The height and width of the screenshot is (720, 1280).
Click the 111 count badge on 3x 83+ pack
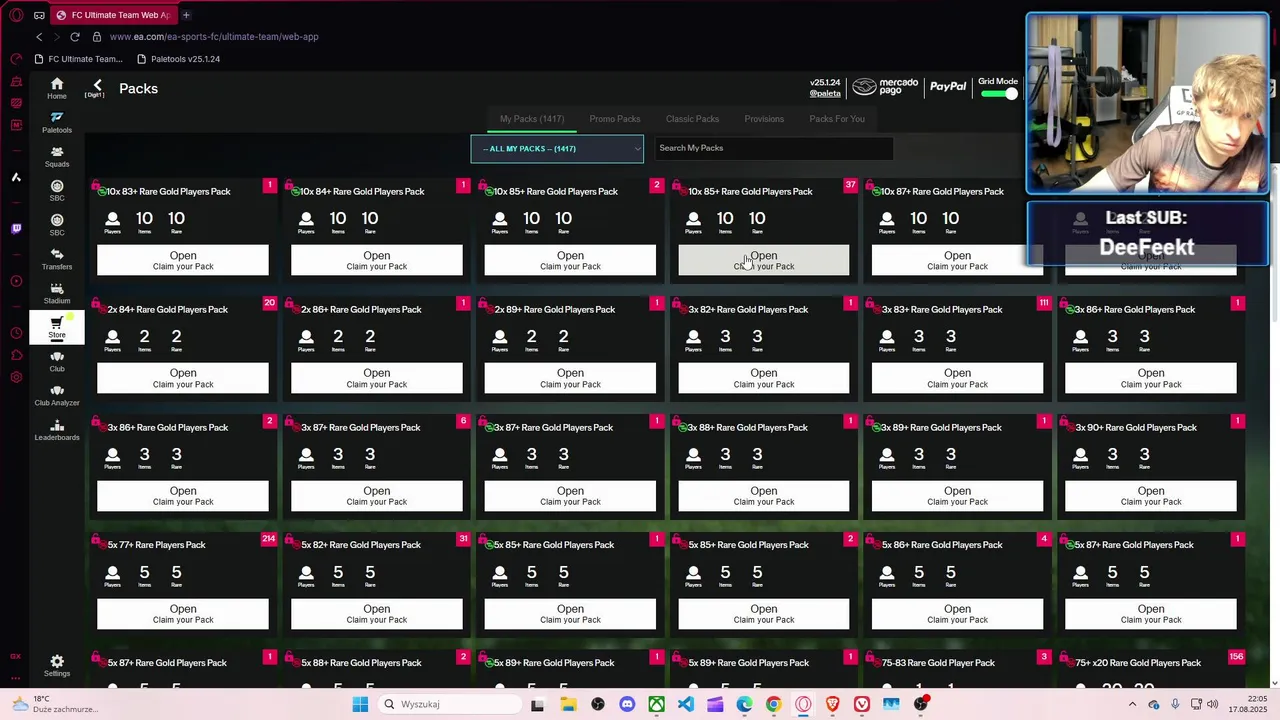(x=1044, y=303)
